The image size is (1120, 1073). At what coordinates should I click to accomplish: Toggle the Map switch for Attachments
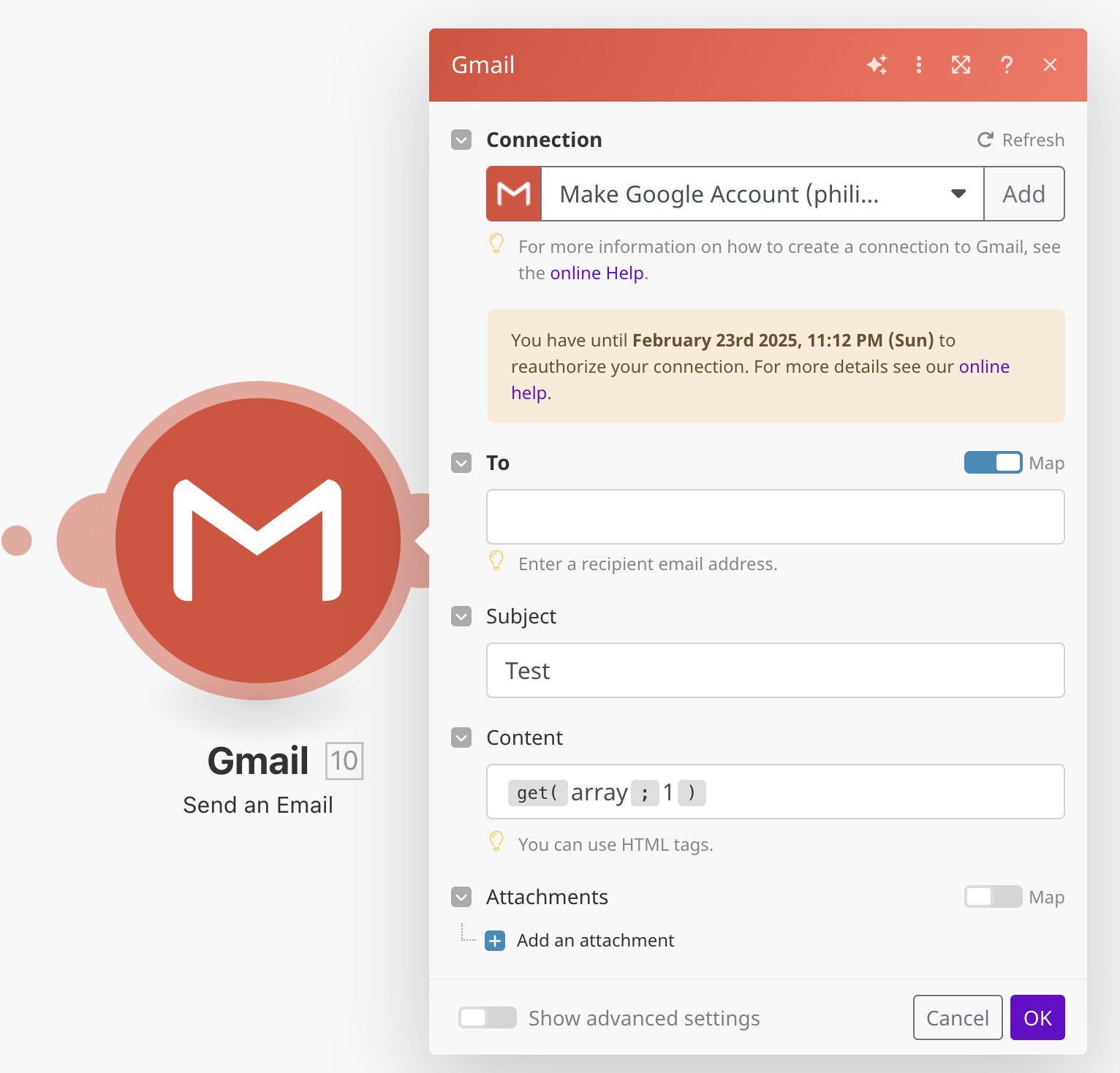[x=993, y=897]
